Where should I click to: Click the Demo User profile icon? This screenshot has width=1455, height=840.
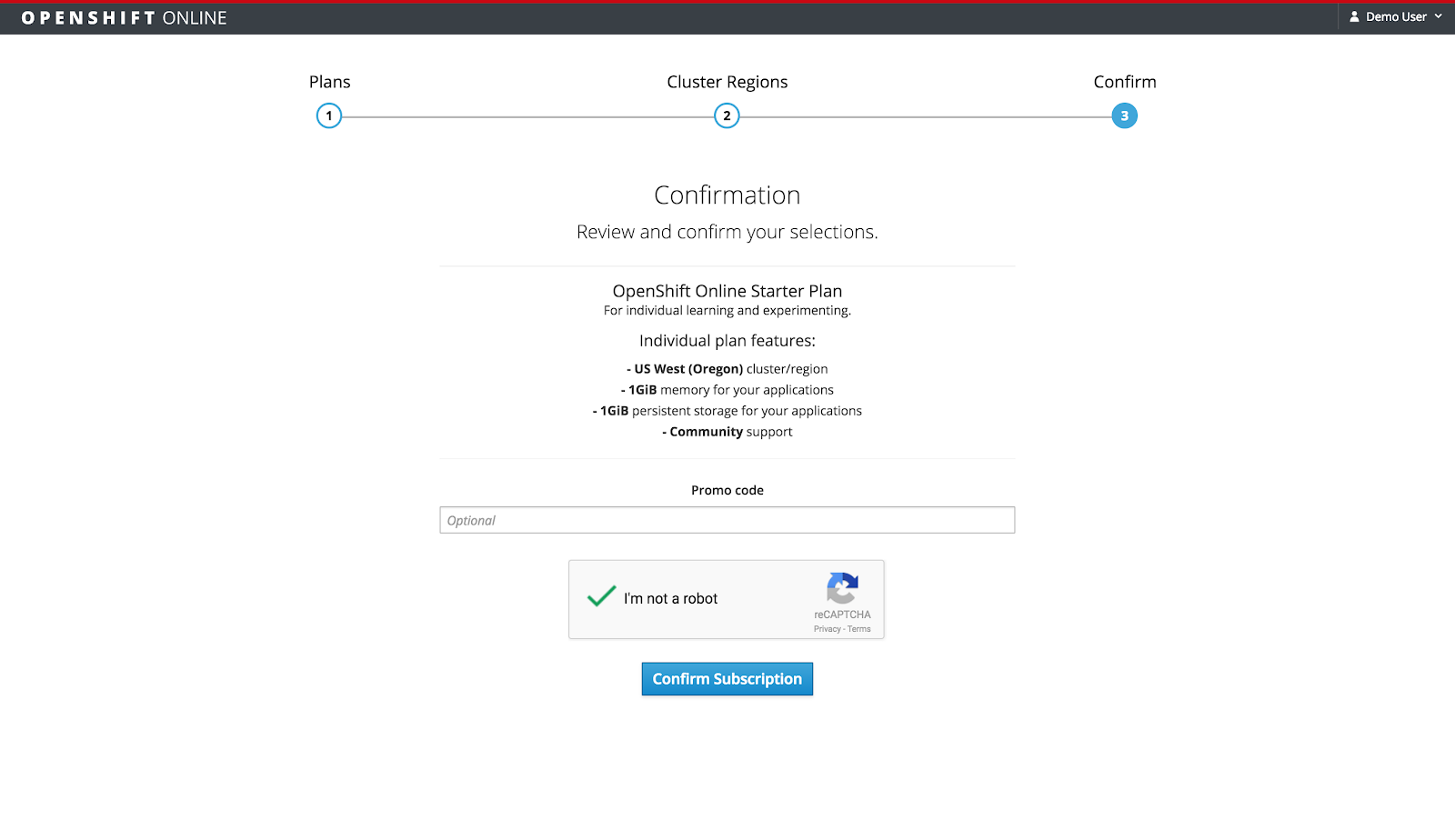[x=1354, y=16]
